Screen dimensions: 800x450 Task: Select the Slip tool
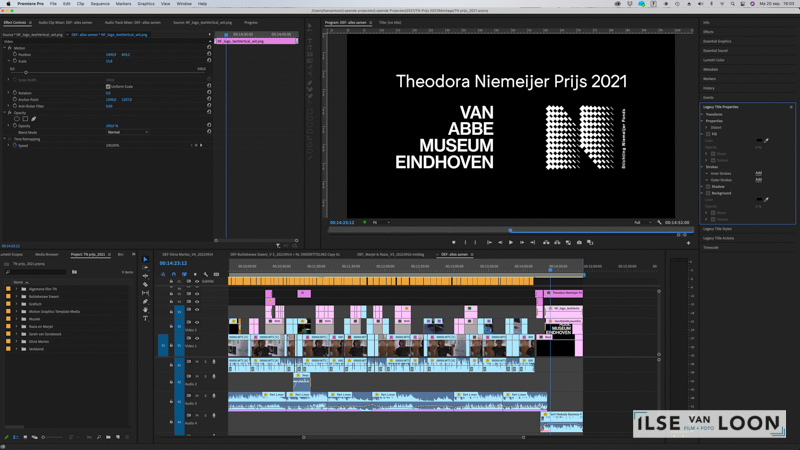click(145, 293)
